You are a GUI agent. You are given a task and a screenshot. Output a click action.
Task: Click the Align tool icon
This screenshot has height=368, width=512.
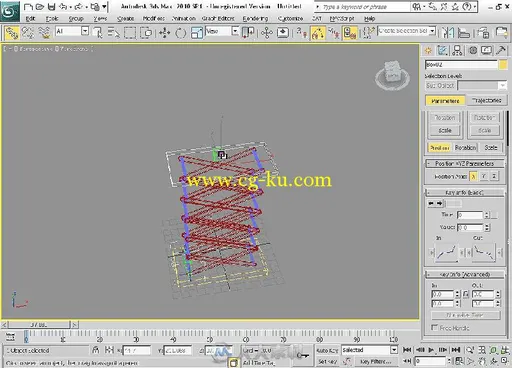(464, 33)
